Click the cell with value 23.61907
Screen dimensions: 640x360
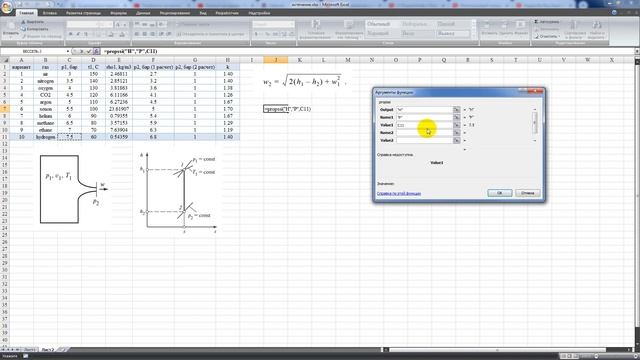119,109
